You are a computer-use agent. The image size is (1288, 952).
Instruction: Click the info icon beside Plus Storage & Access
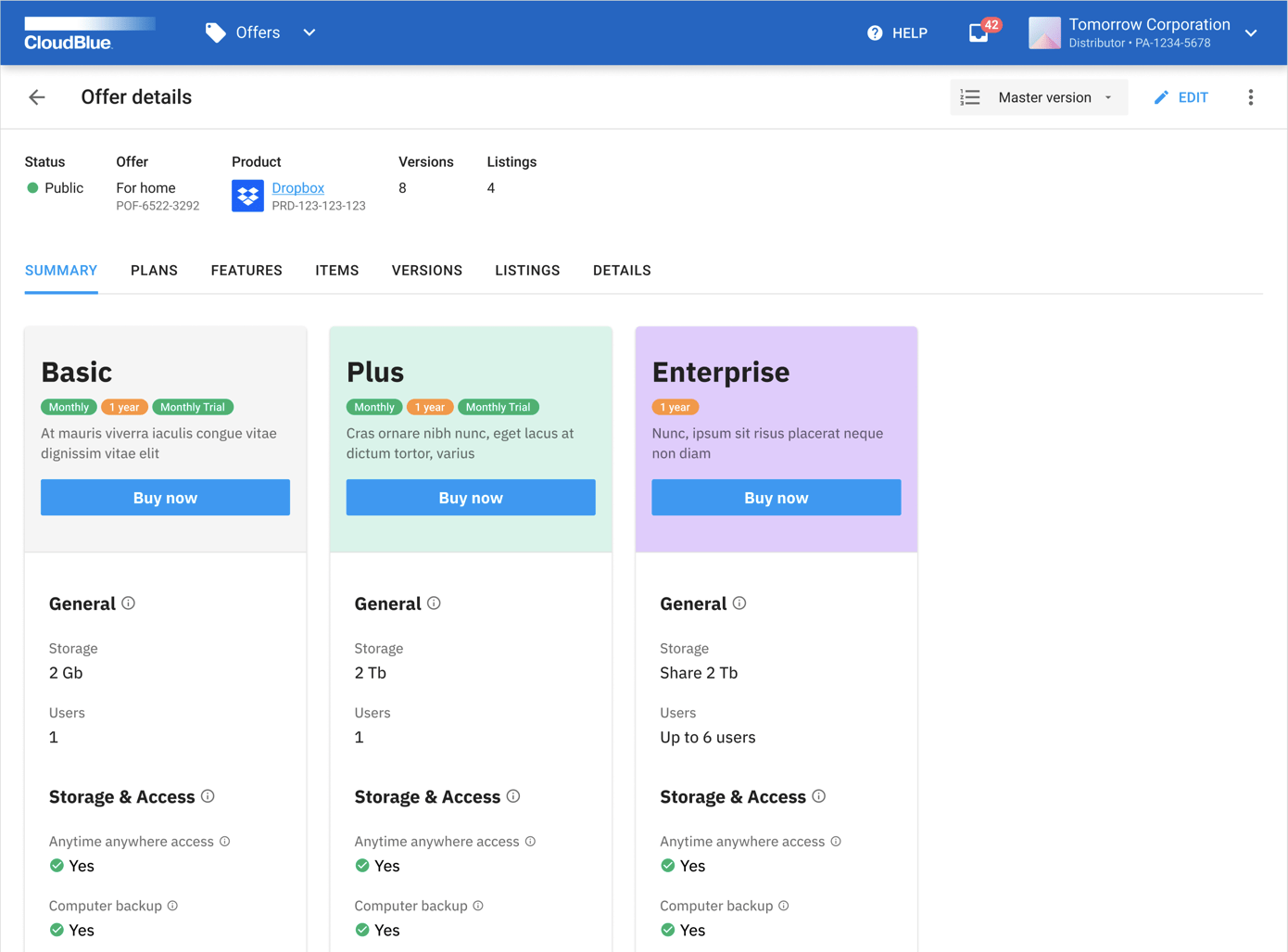tap(513, 796)
